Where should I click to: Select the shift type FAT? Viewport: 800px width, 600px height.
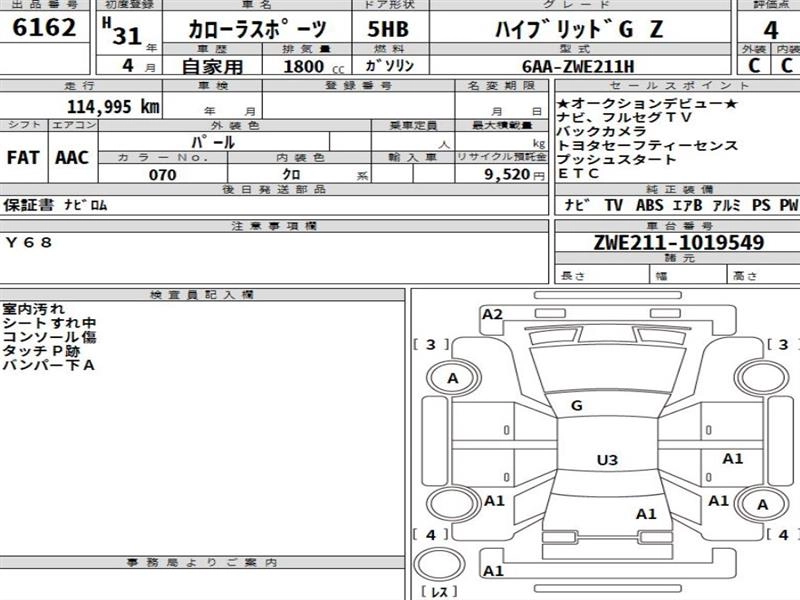23,158
